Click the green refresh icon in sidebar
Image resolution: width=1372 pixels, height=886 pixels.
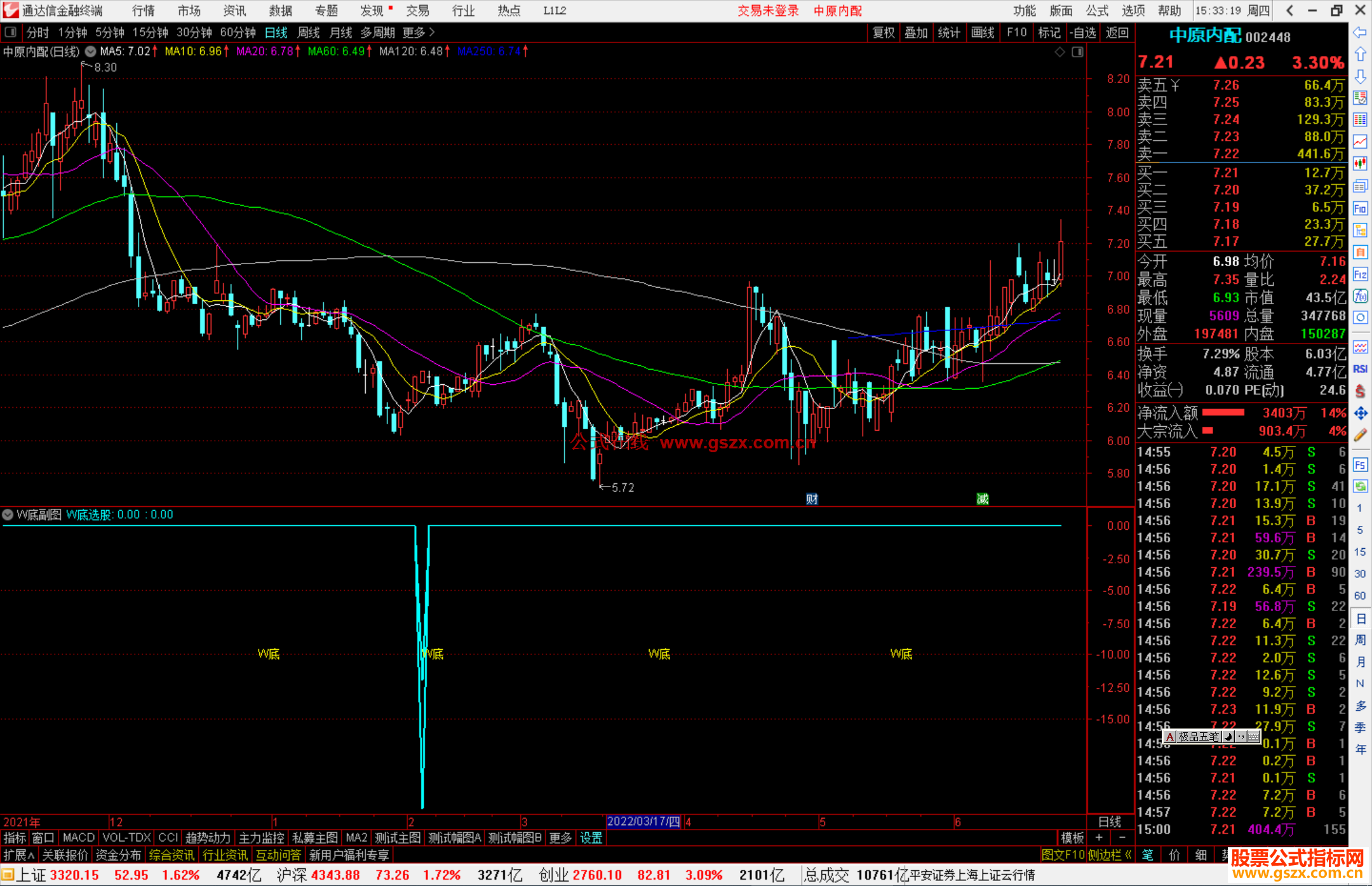click(1360, 487)
